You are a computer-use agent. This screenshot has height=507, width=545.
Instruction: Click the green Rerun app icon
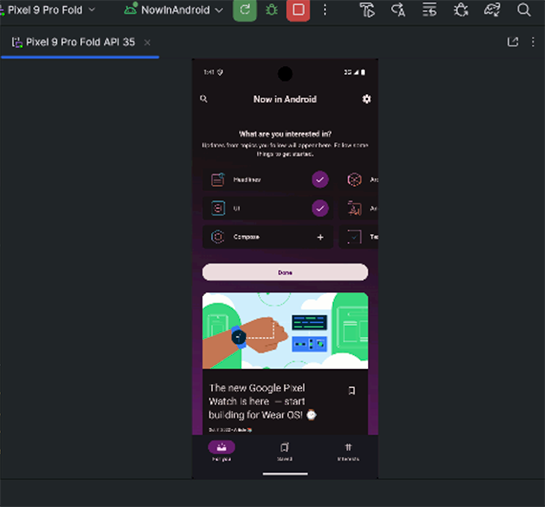(x=245, y=10)
